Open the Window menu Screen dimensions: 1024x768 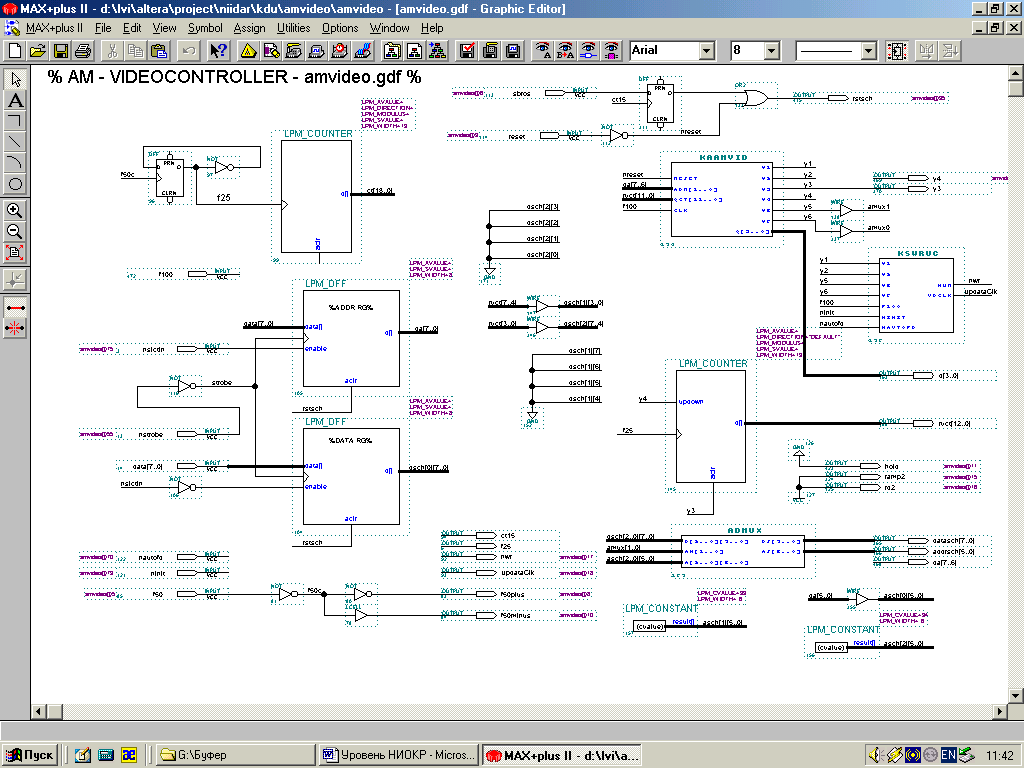click(x=390, y=28)
